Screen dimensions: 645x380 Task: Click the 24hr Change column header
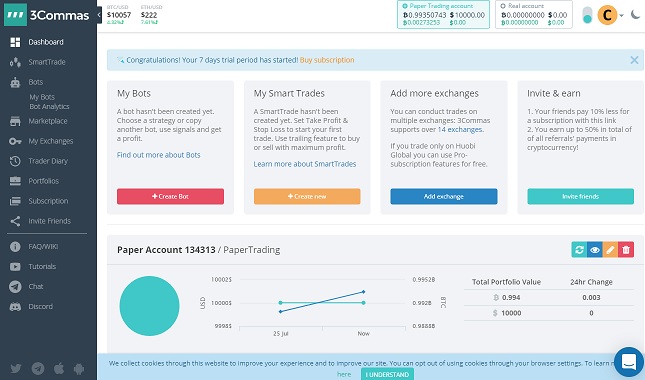[x=591, y=282]
